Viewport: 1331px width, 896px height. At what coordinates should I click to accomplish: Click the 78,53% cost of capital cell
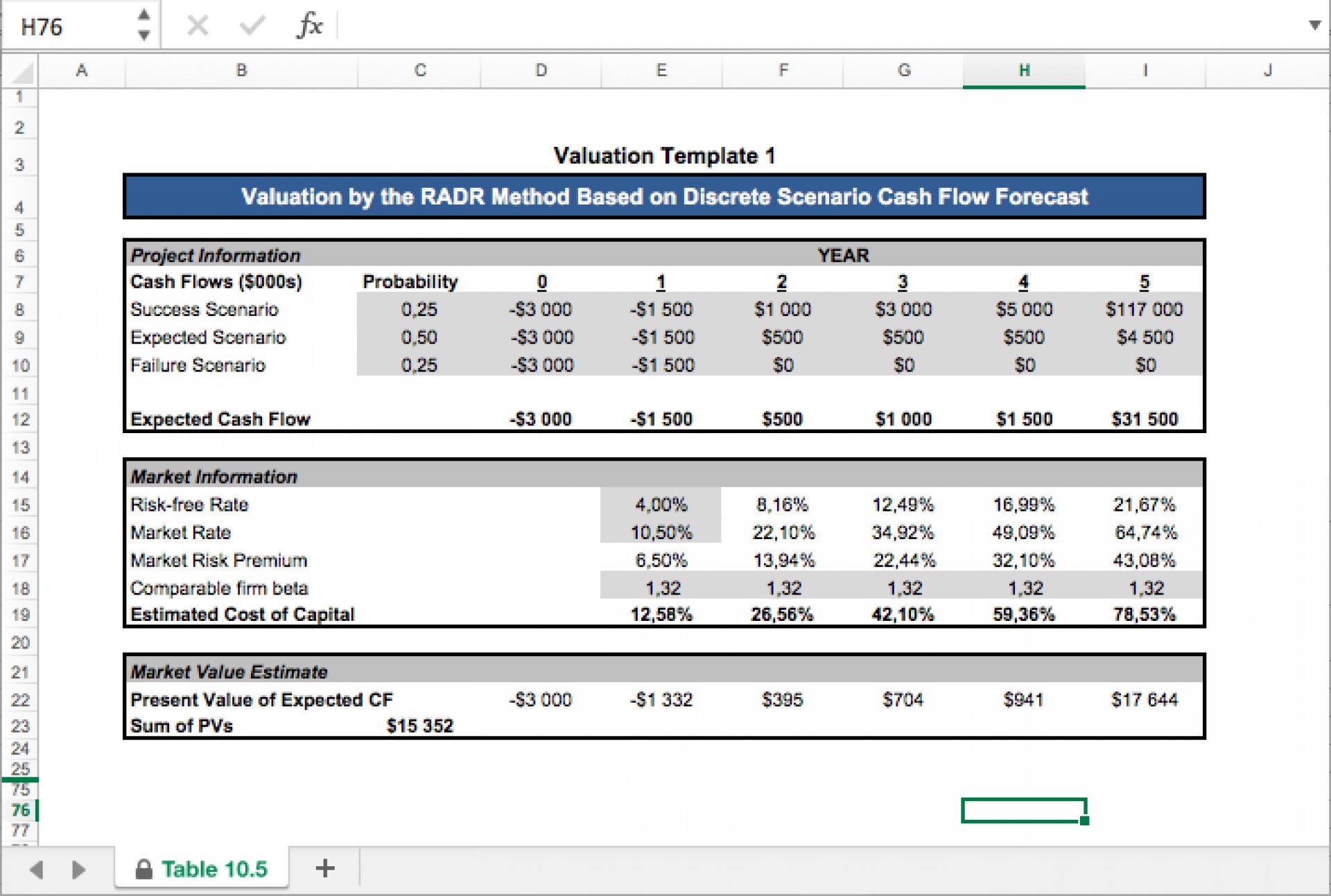pyautogui.click(x=1145, y=615)
